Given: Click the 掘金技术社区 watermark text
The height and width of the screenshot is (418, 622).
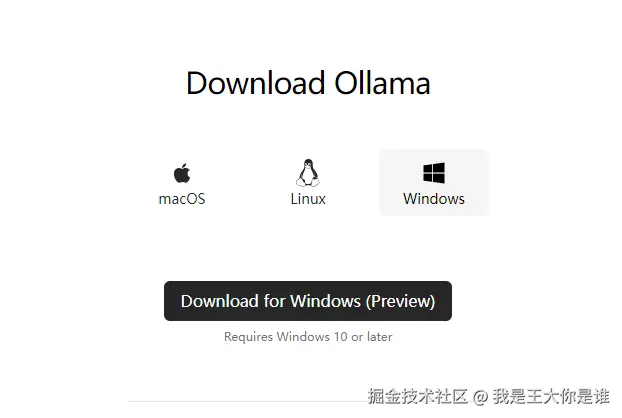Looking at the screenshot, I should [x=418, y=396].
